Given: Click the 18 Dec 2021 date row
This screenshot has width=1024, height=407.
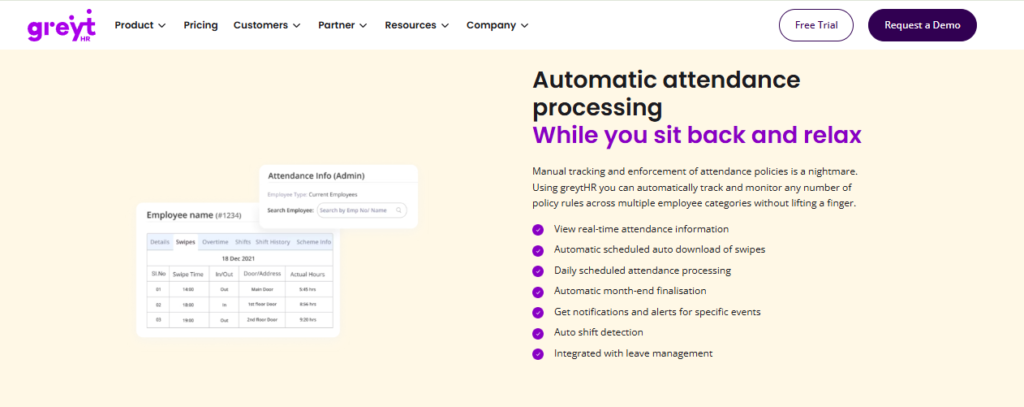Looking at the screenshot, I should click(240, 259).
